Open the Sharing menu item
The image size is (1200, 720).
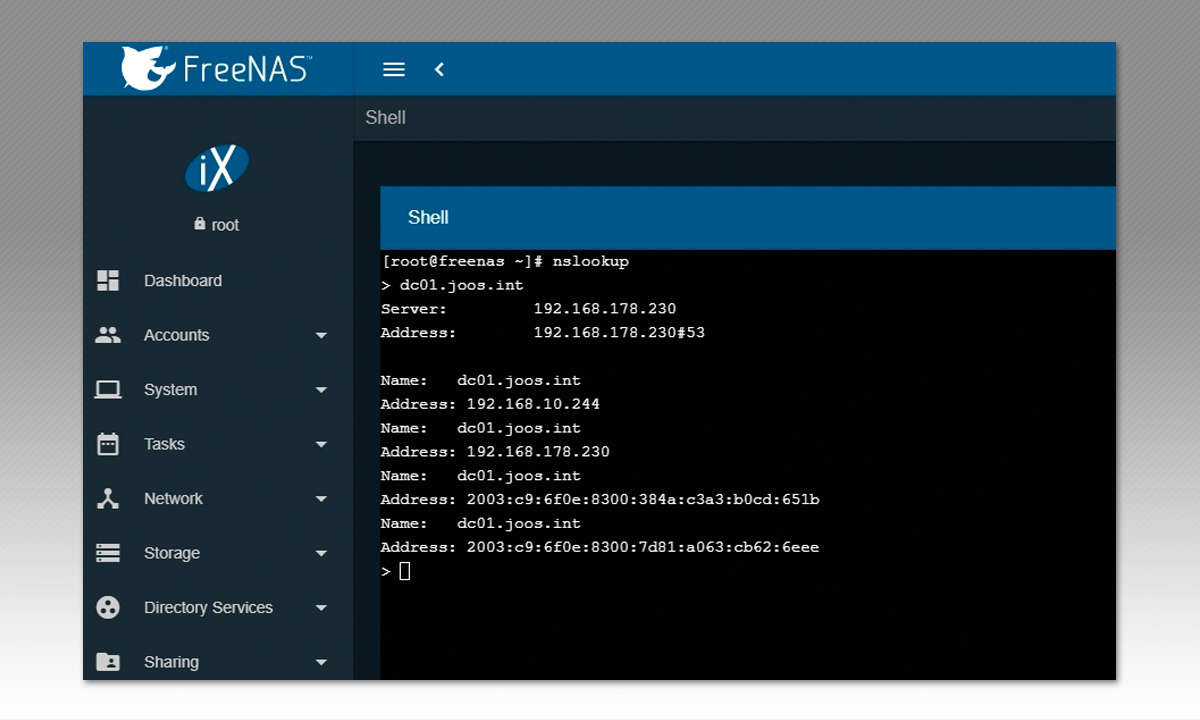(171, 662)
